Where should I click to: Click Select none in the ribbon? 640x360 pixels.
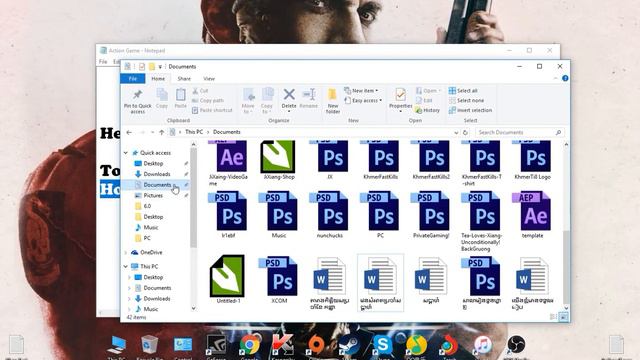[x=466, y=100]
